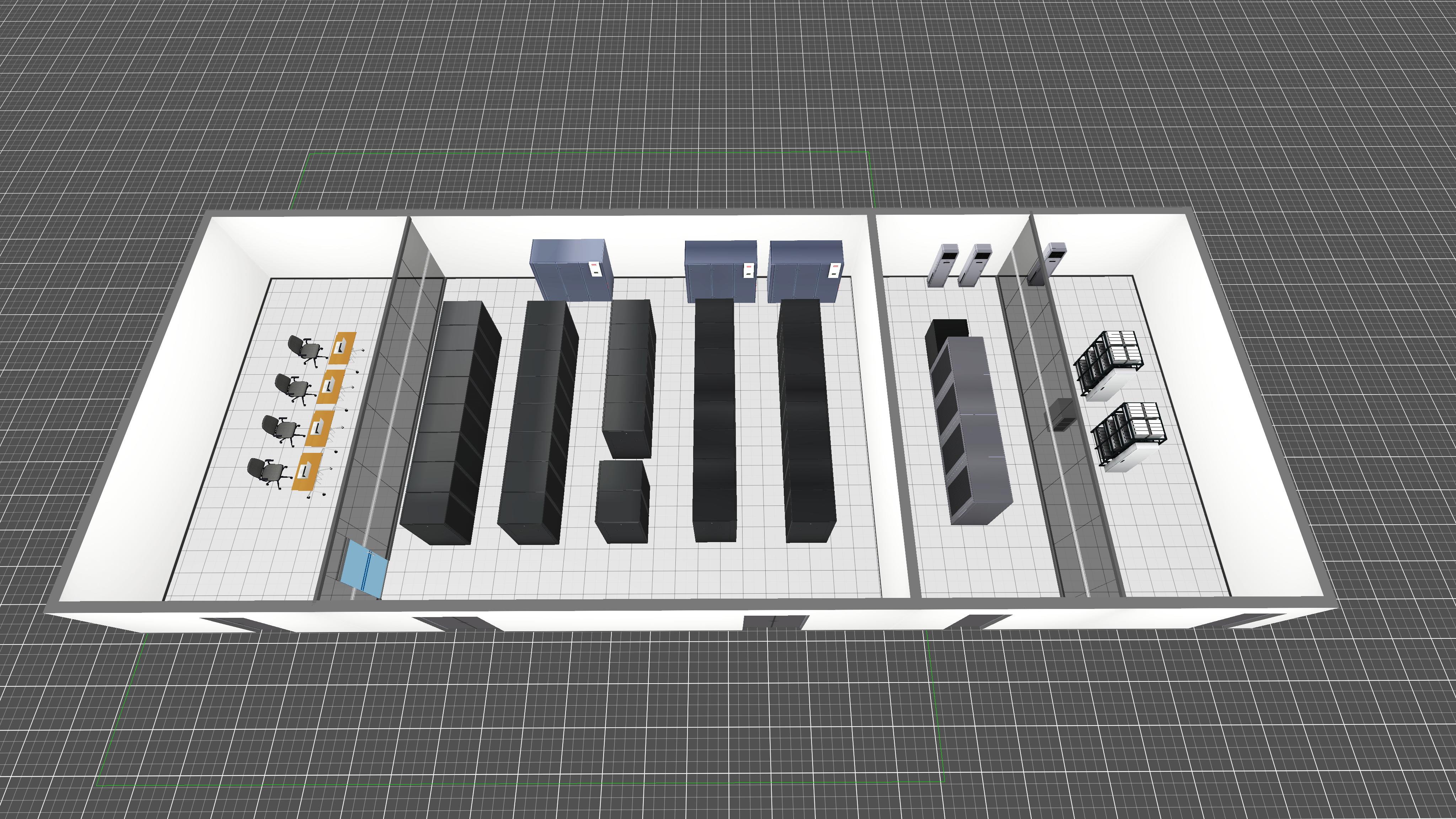Select the blue glass door panel
Image resolution: width=1456 pixels, height=819 pixels.
[364, 570]
